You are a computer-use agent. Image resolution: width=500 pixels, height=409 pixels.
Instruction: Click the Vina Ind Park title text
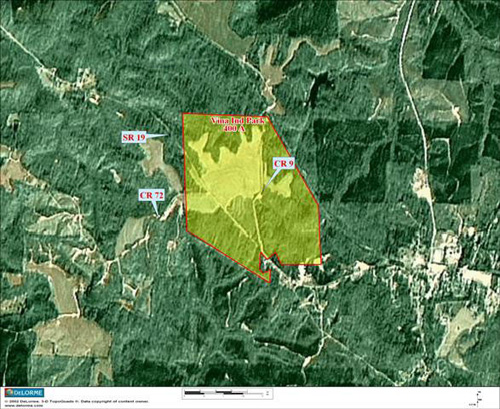coord(238,120)
